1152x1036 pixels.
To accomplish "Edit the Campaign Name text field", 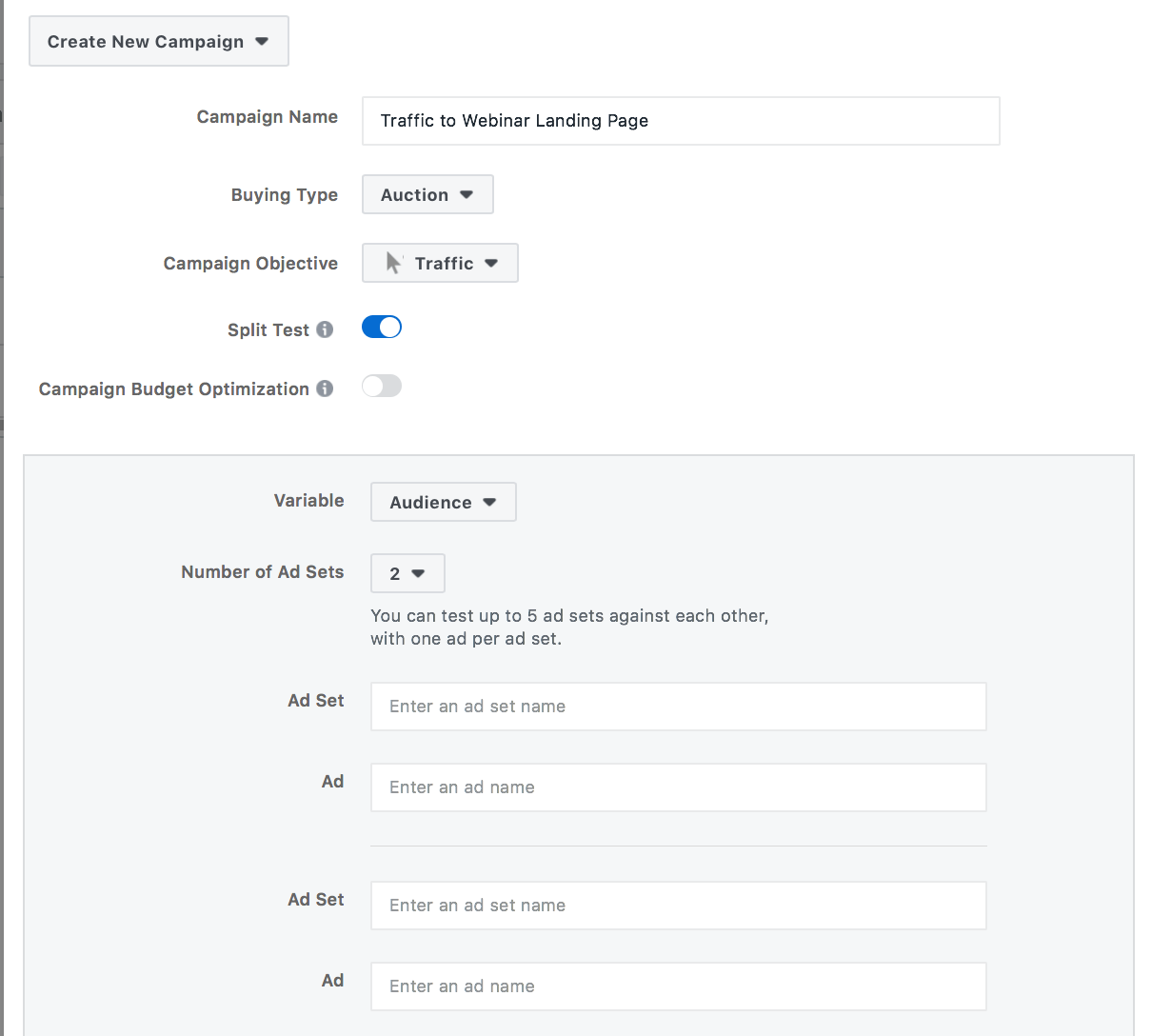I will pyautogui.click(x=681, y=121).
